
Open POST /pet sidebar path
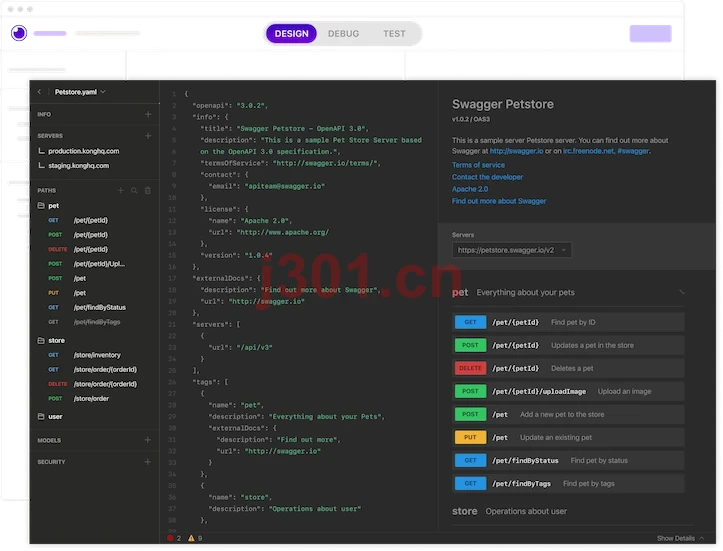click(67, 278)
